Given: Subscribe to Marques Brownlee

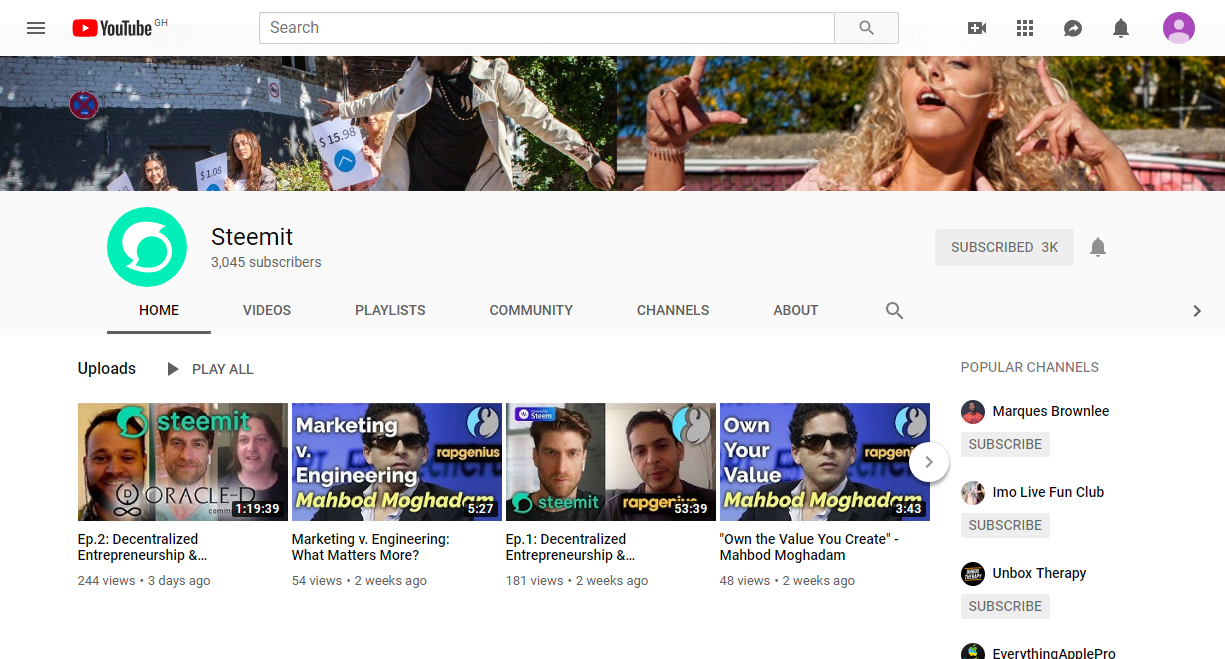Looking at the screenshot, I should tap(1005, 444).
